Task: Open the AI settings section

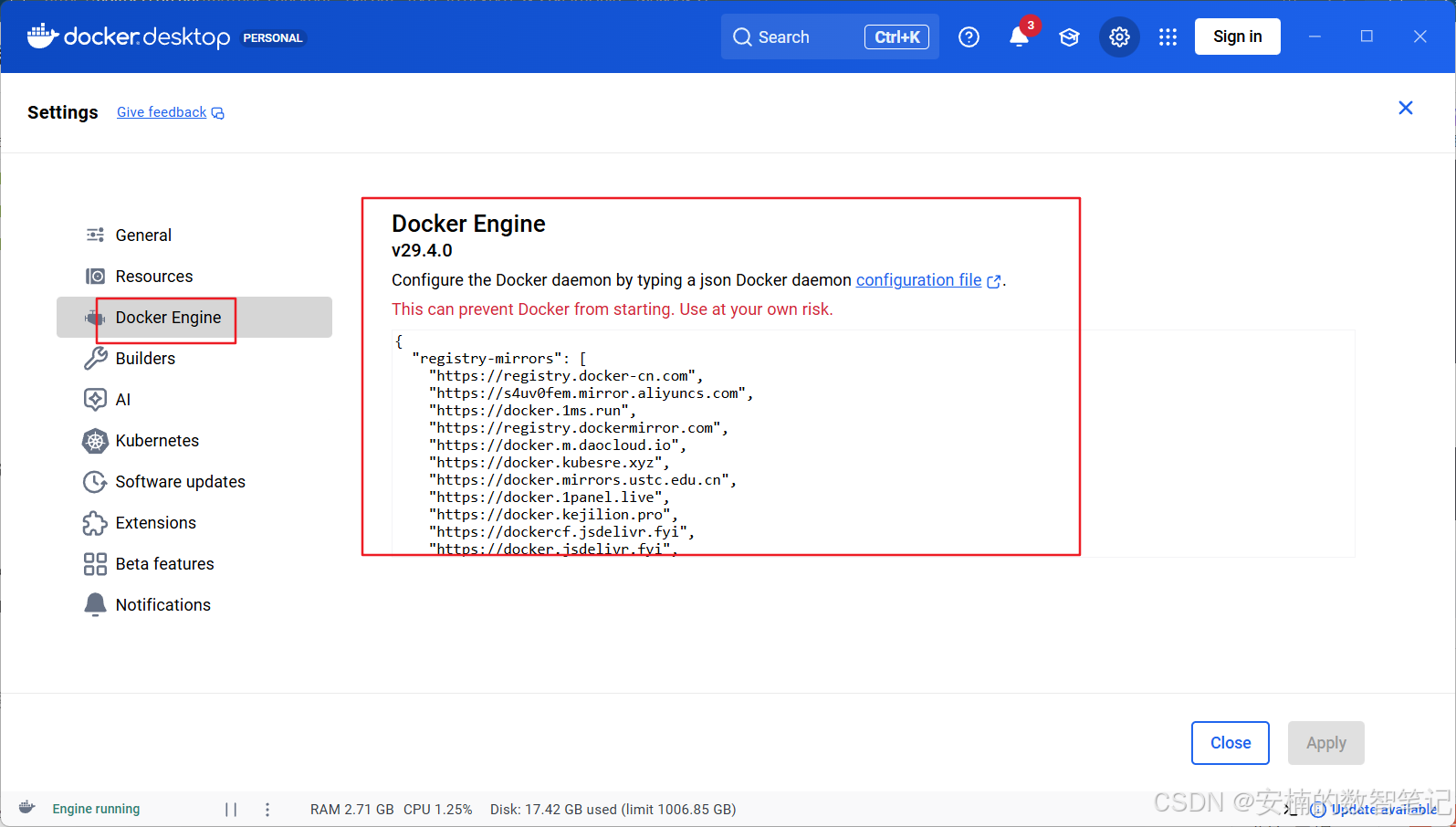Action: (194, 400)
